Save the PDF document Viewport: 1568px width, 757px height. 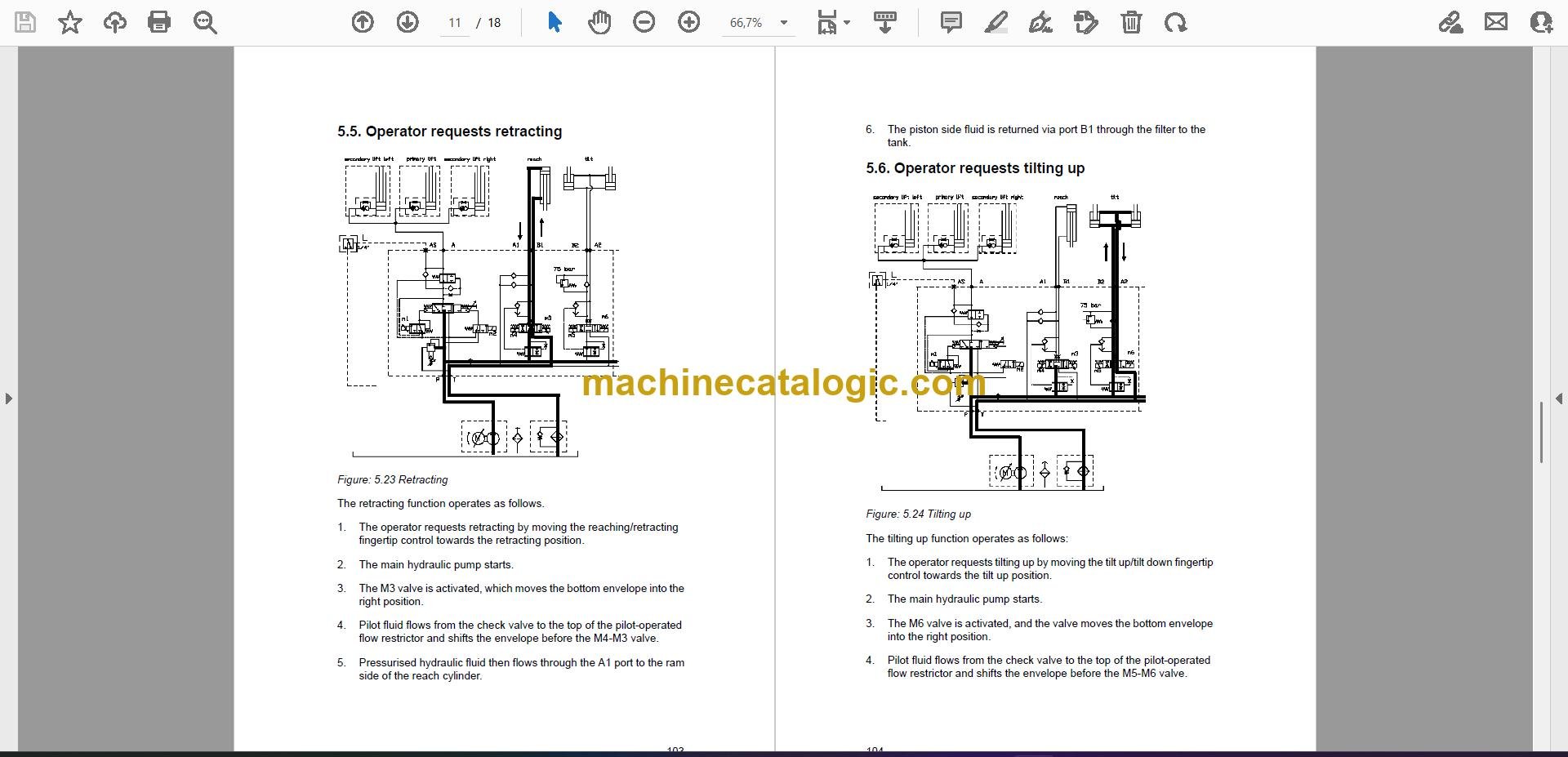tap(25, 23)
